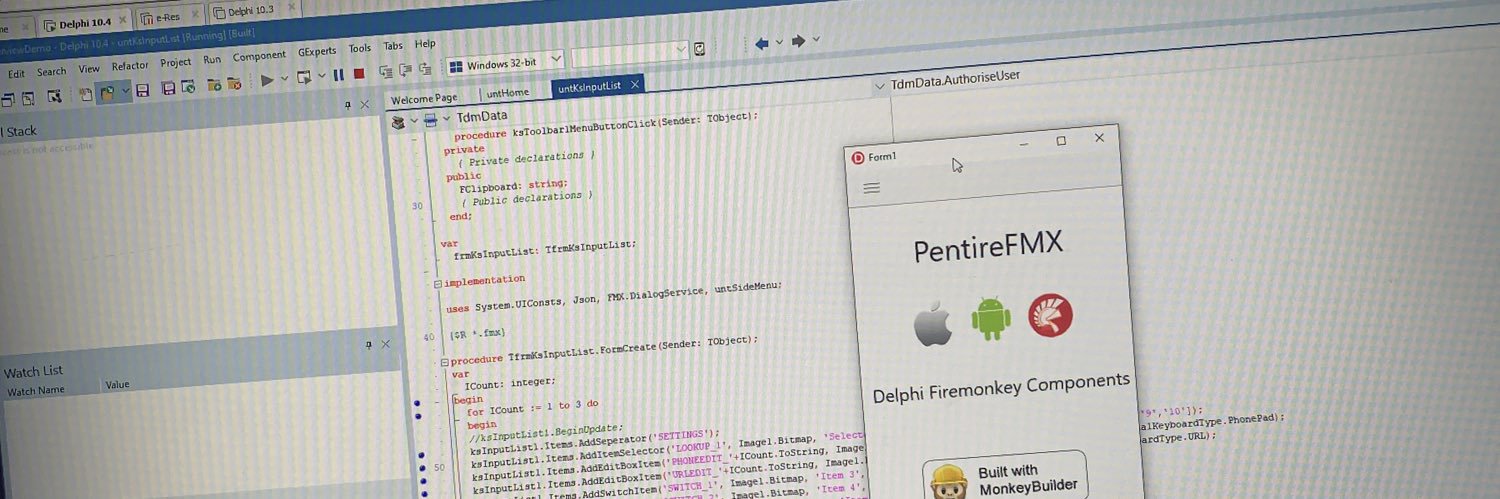
Task: Click the Open Project icon beside Save All
Action: (188, 86)
